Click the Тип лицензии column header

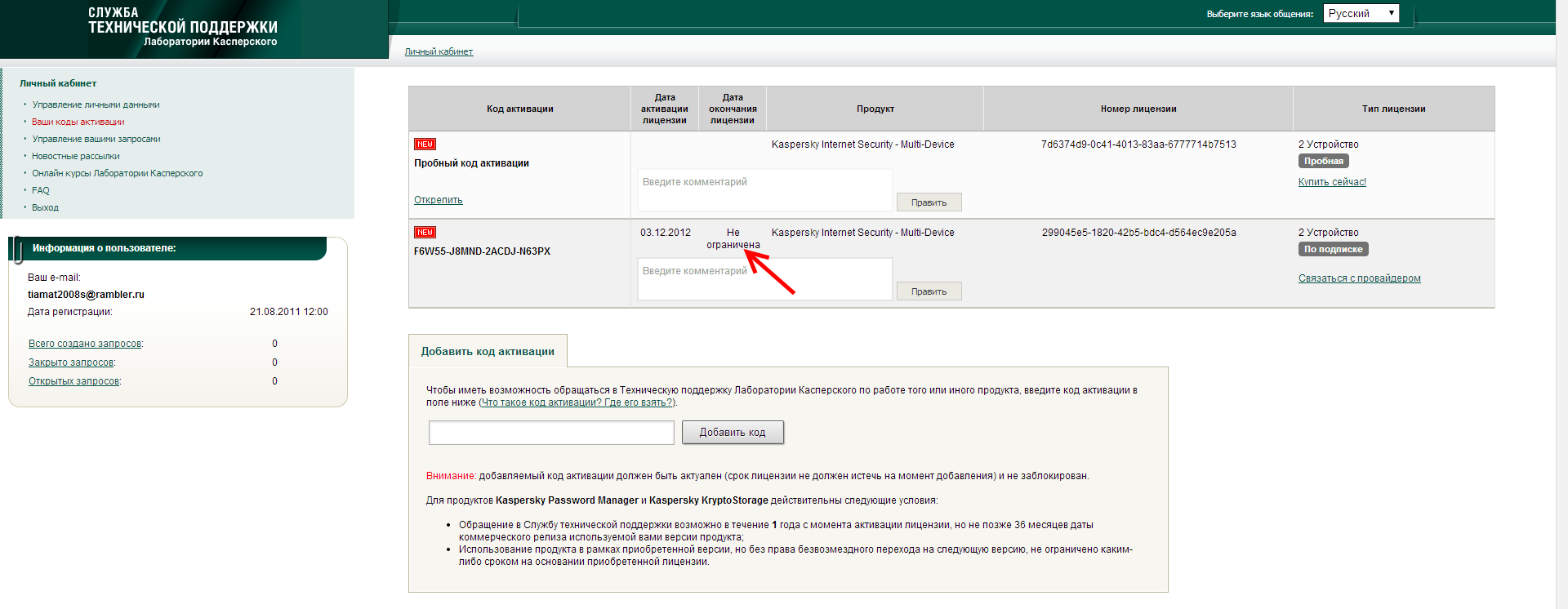pos(1394,109)
